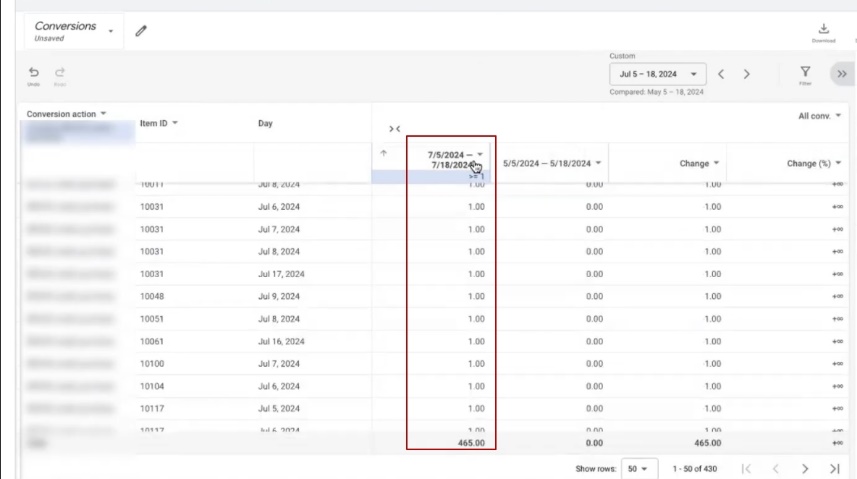Image resolution: width=857 pixels, height=479 pixels.
Task: Open the All conv. column menu
Action: [820, 116]
